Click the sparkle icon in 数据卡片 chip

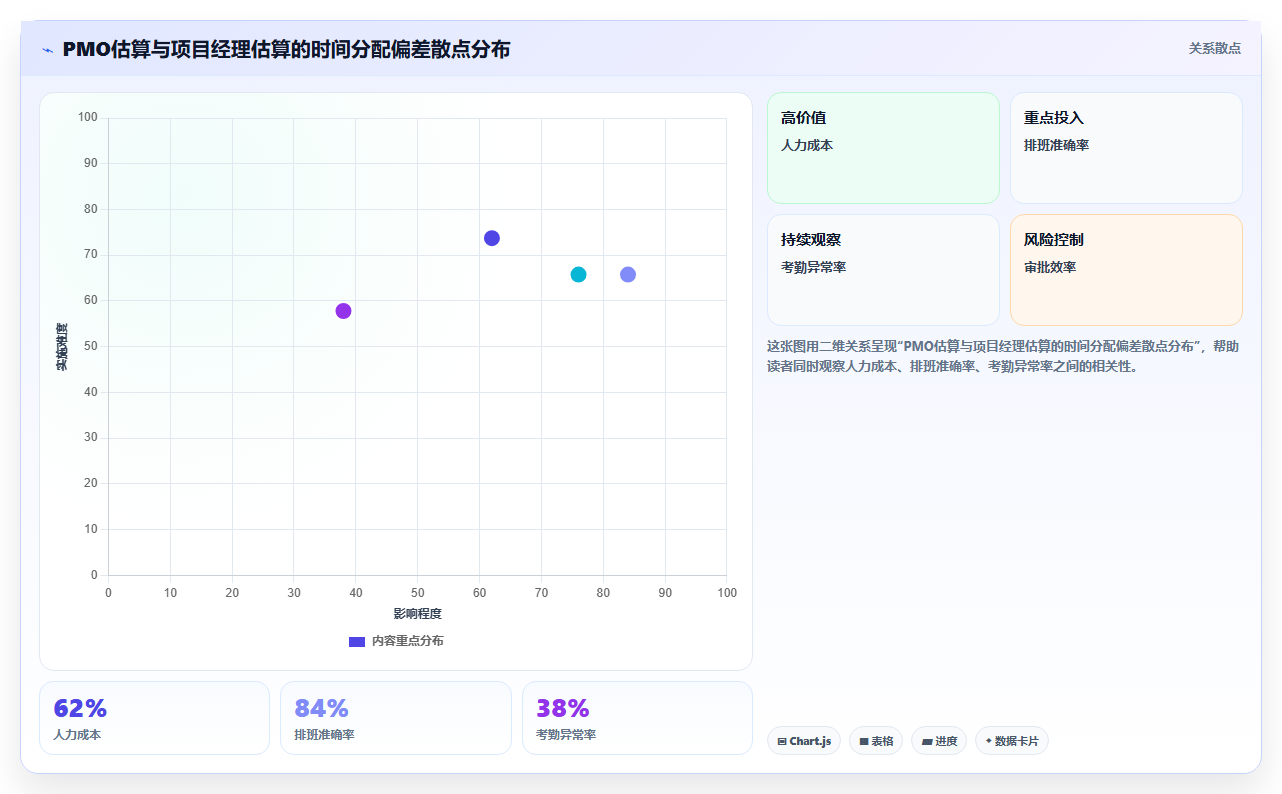[x=988, y=741]
